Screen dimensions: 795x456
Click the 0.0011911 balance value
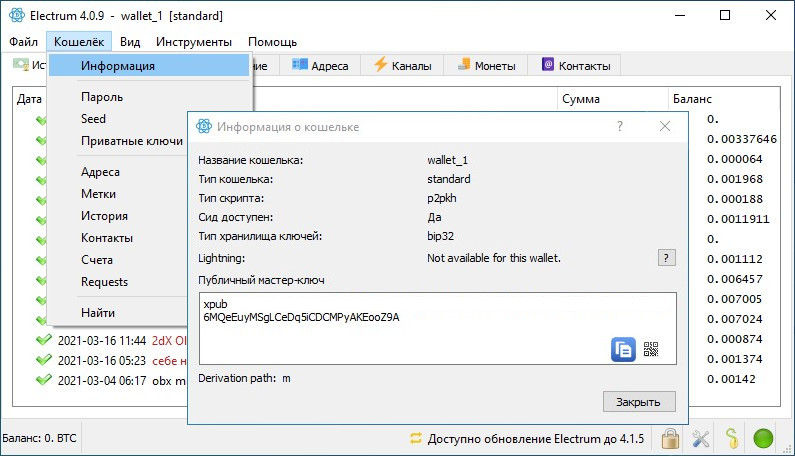click(738, 219)
